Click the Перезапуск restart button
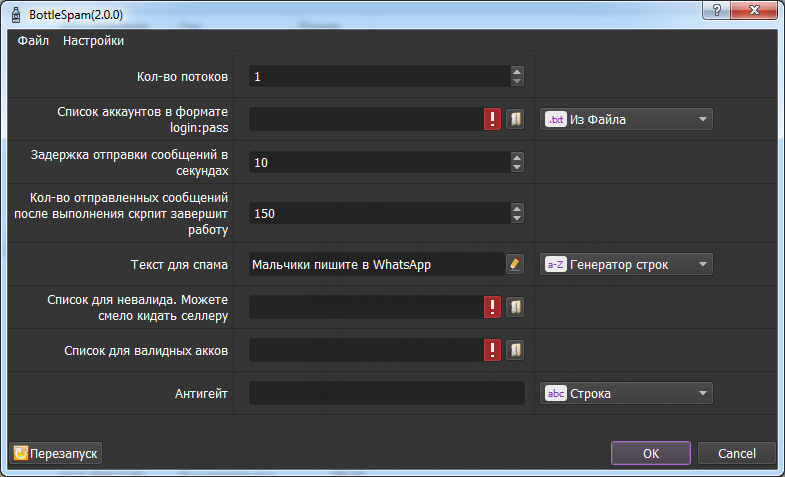785x477 pixels. (x=56, y=453)
